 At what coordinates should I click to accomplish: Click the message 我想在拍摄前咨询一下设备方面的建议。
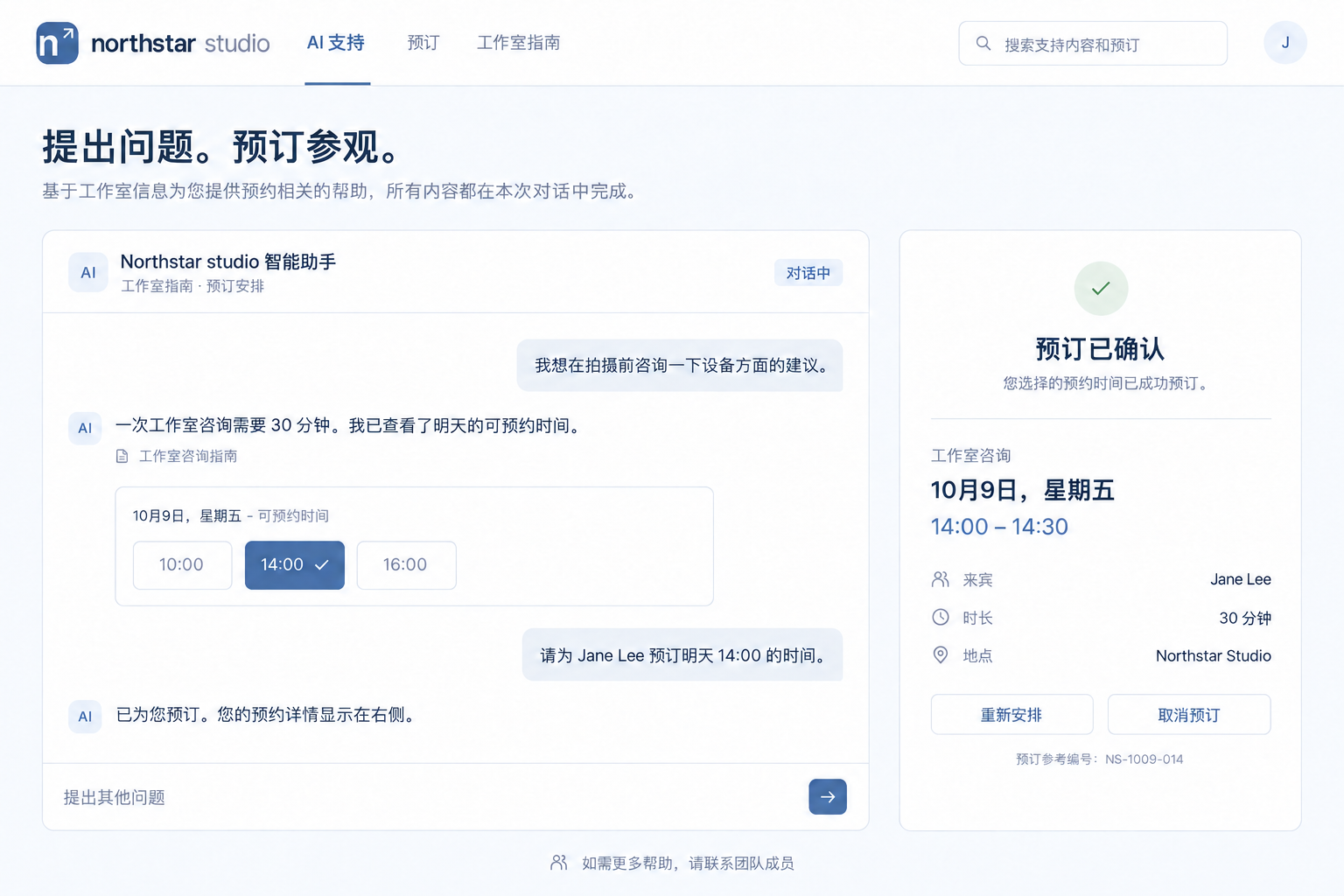pos(680,366)
